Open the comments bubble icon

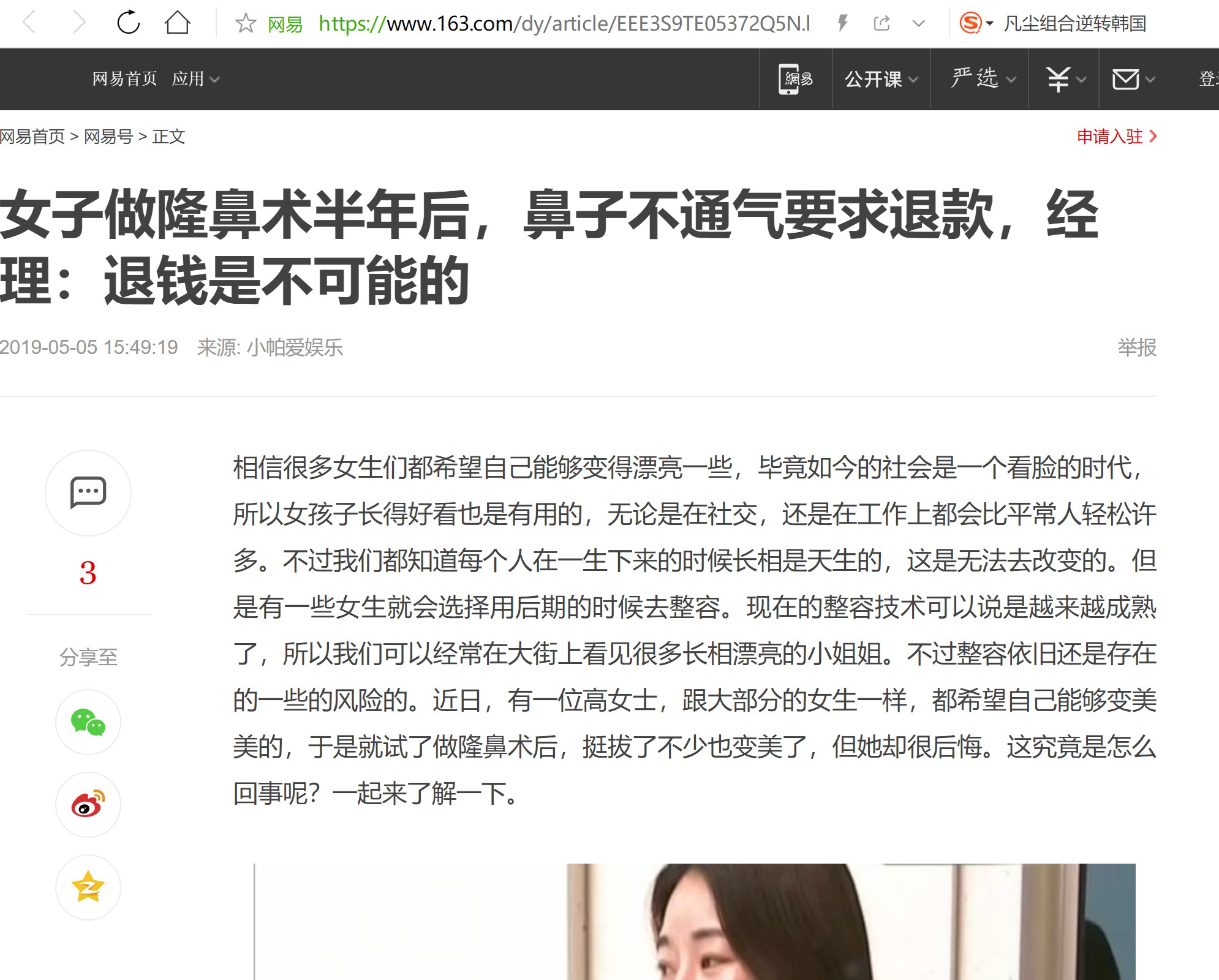[88, 492]
